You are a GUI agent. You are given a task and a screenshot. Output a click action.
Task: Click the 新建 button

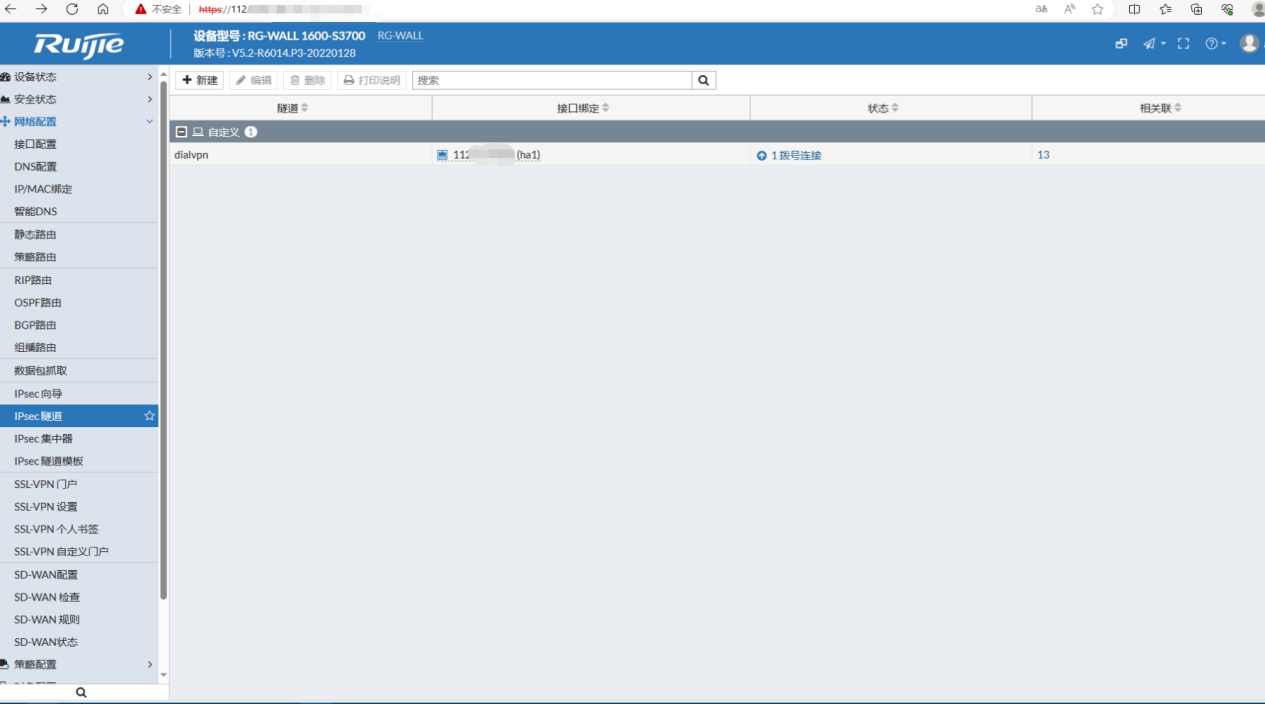point(199,80)
